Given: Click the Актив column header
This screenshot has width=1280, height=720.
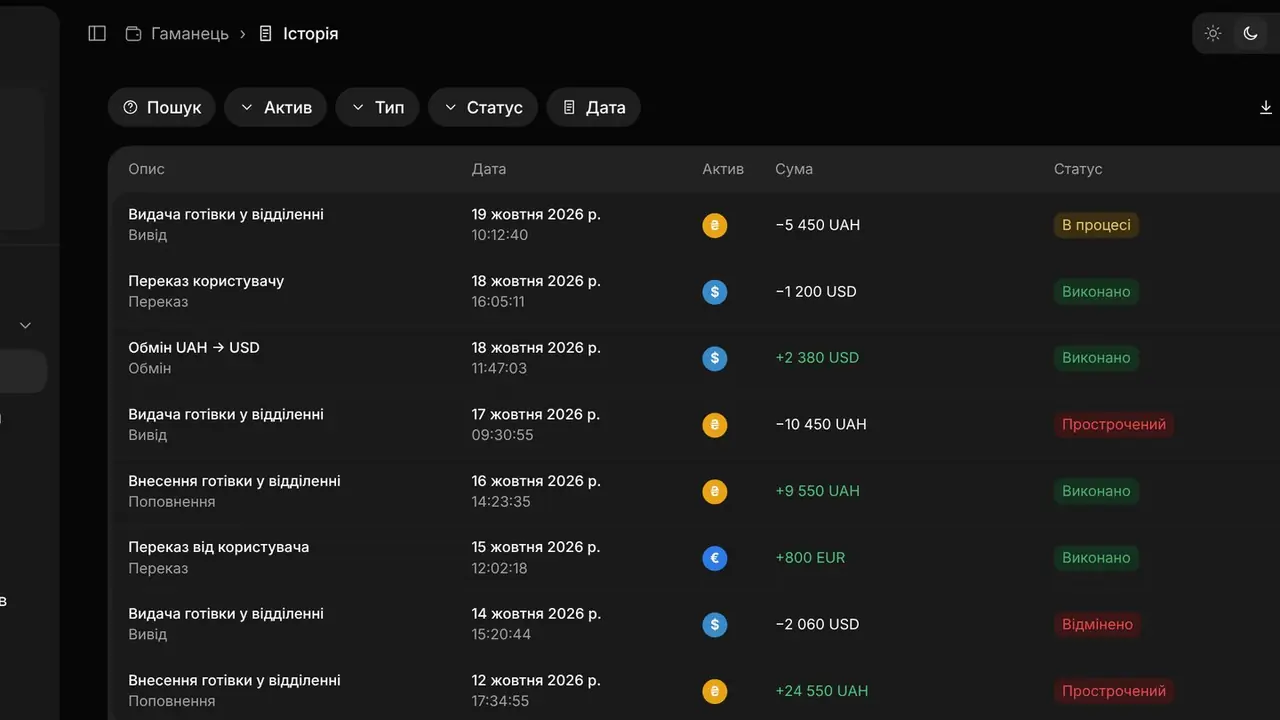Looking at the screenshot, I should pyautogui.click(x=723, y=169).
